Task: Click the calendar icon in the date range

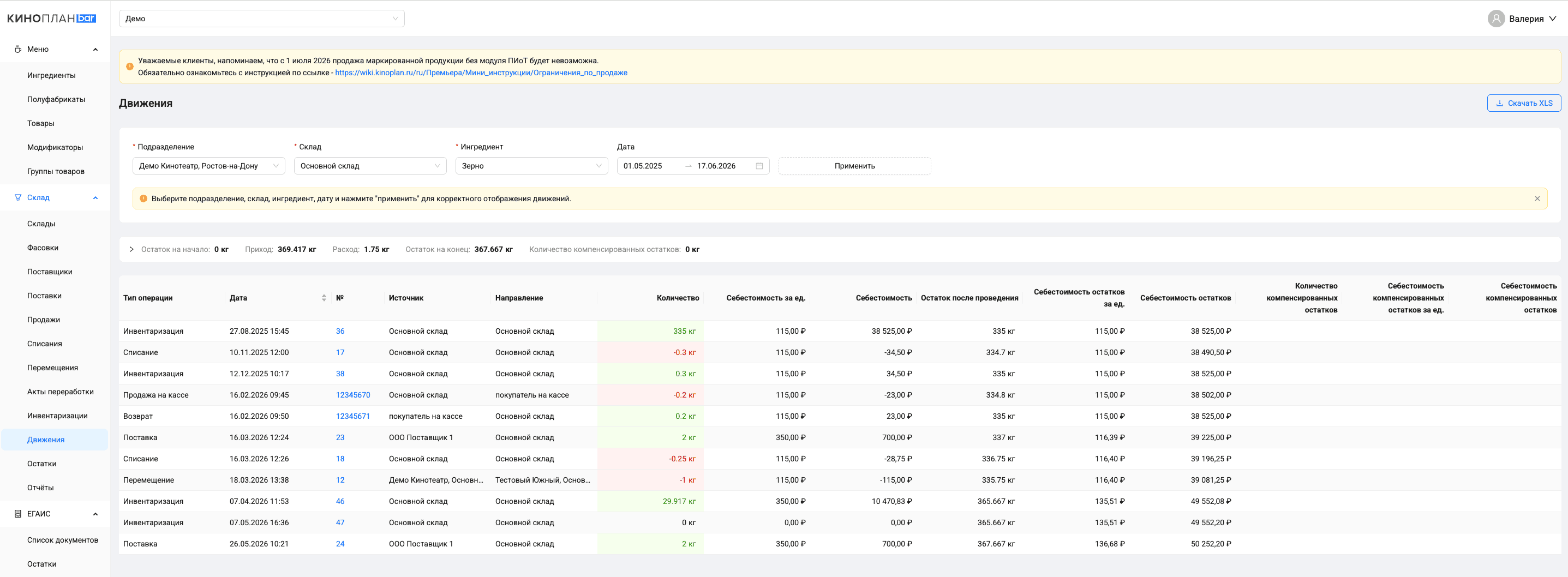Action: tap(759, 166)
